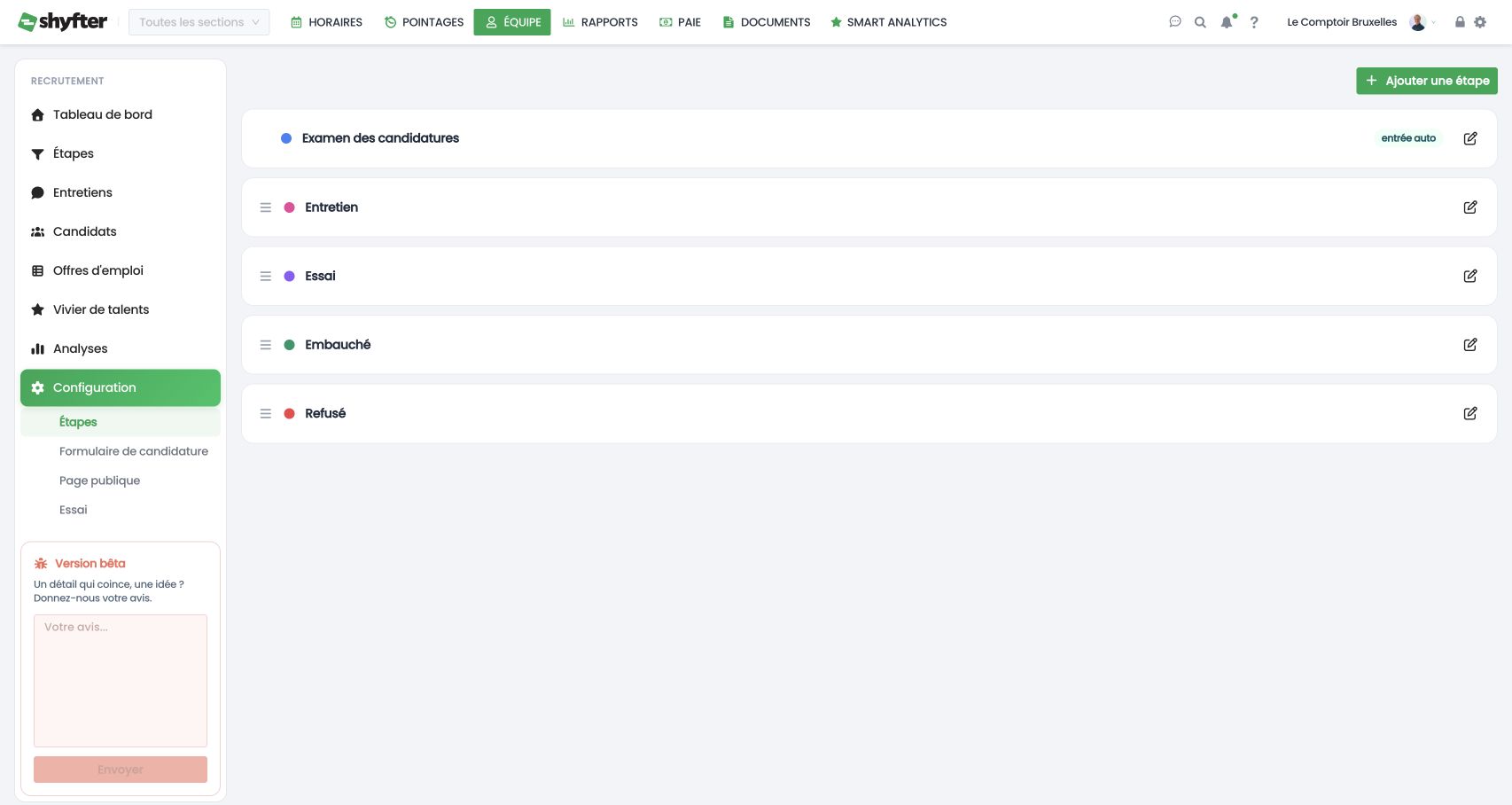Grab the Refusé row reorder handle

pyautogui.click(x=265, y=414)
